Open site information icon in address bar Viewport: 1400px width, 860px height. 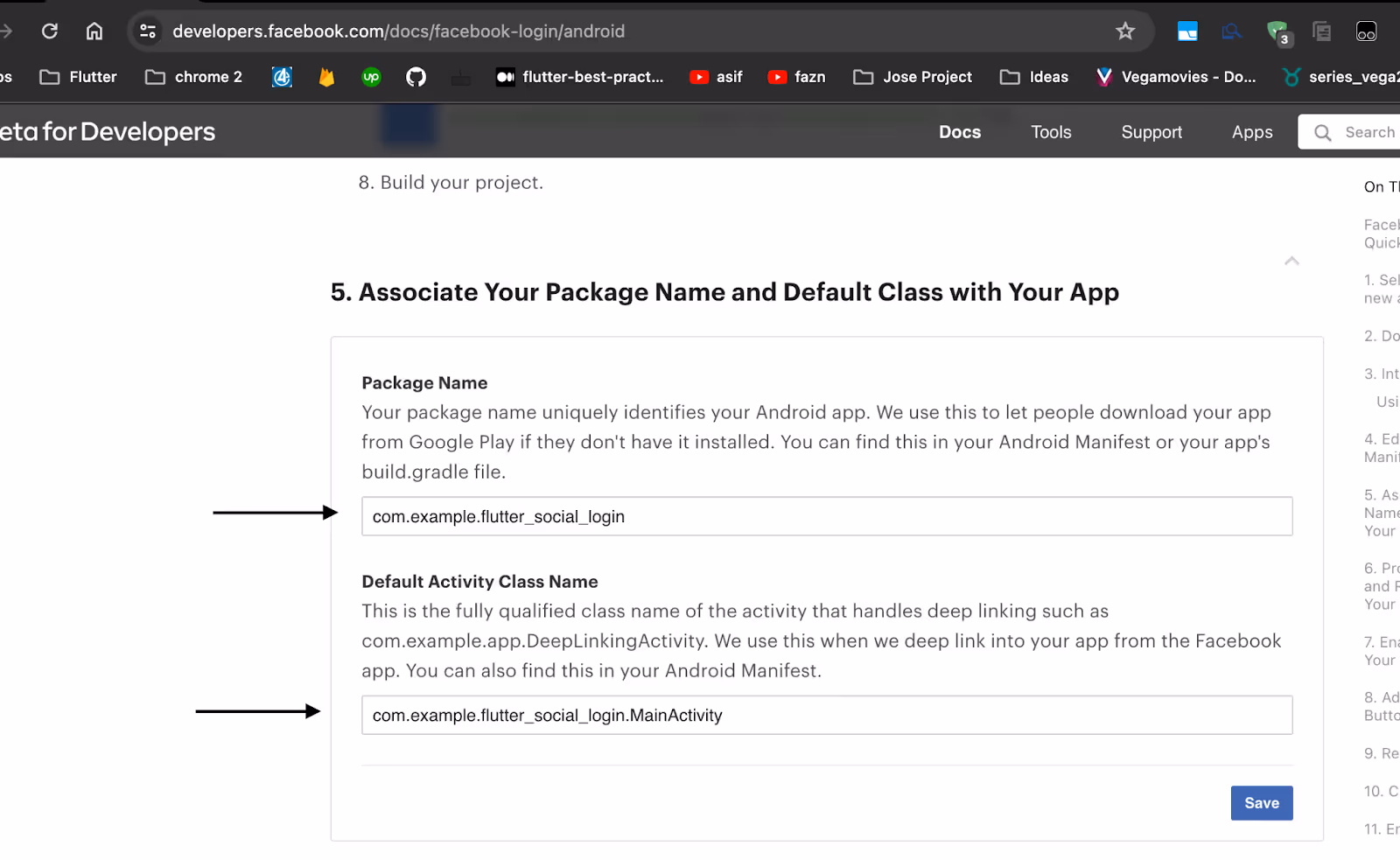click(148, 31)
